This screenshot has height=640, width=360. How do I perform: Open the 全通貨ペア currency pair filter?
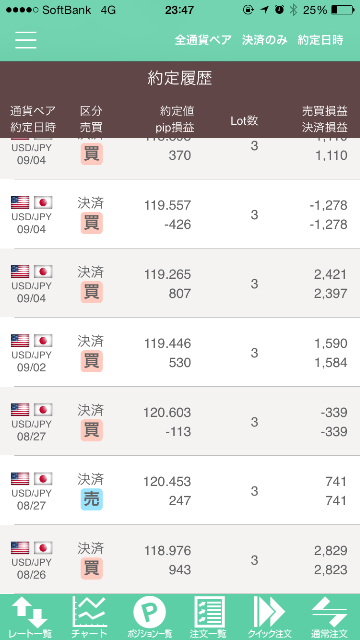click(203, 40)
